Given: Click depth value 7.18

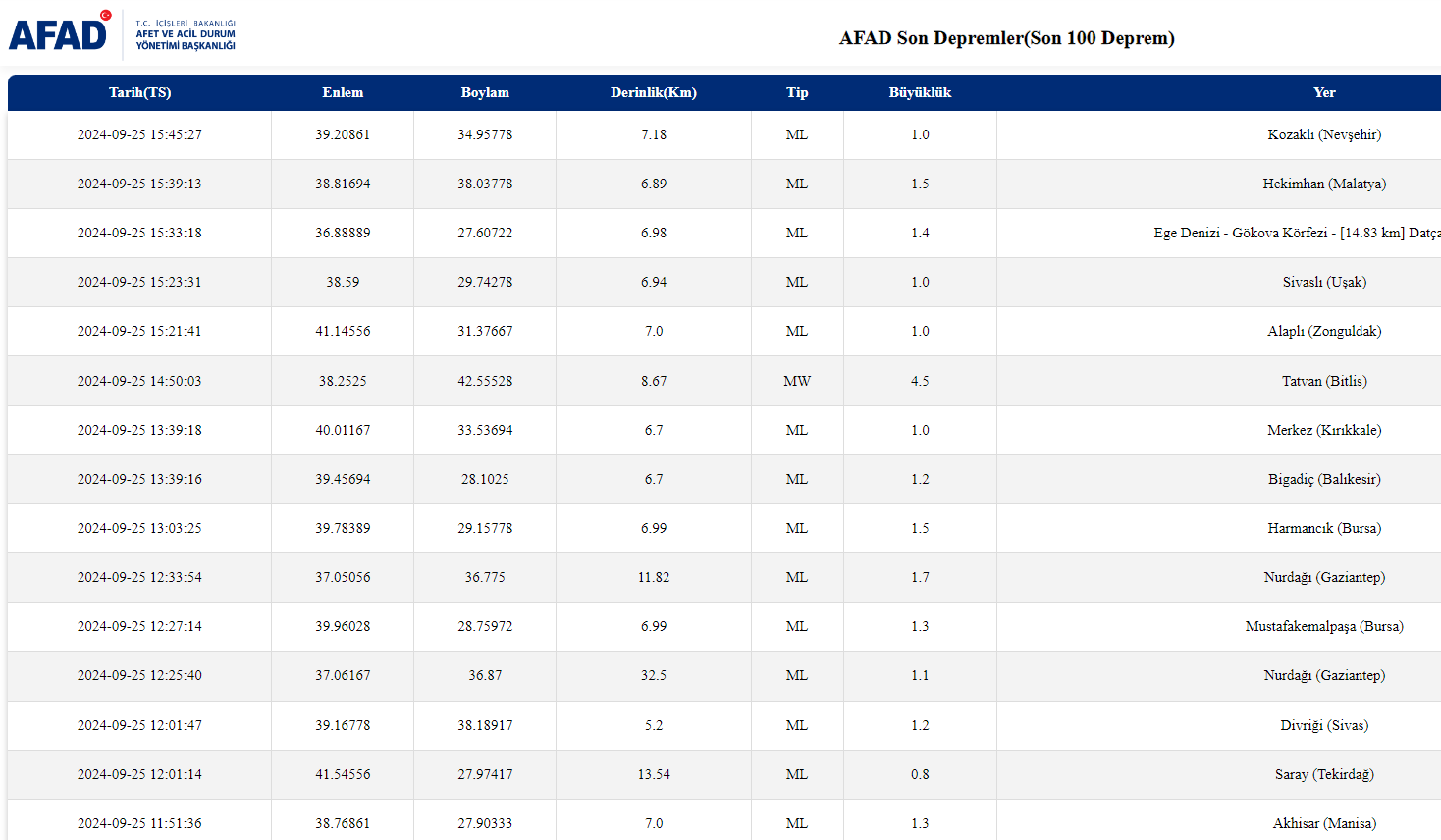Looking at the screenshot, I should 654,134.
